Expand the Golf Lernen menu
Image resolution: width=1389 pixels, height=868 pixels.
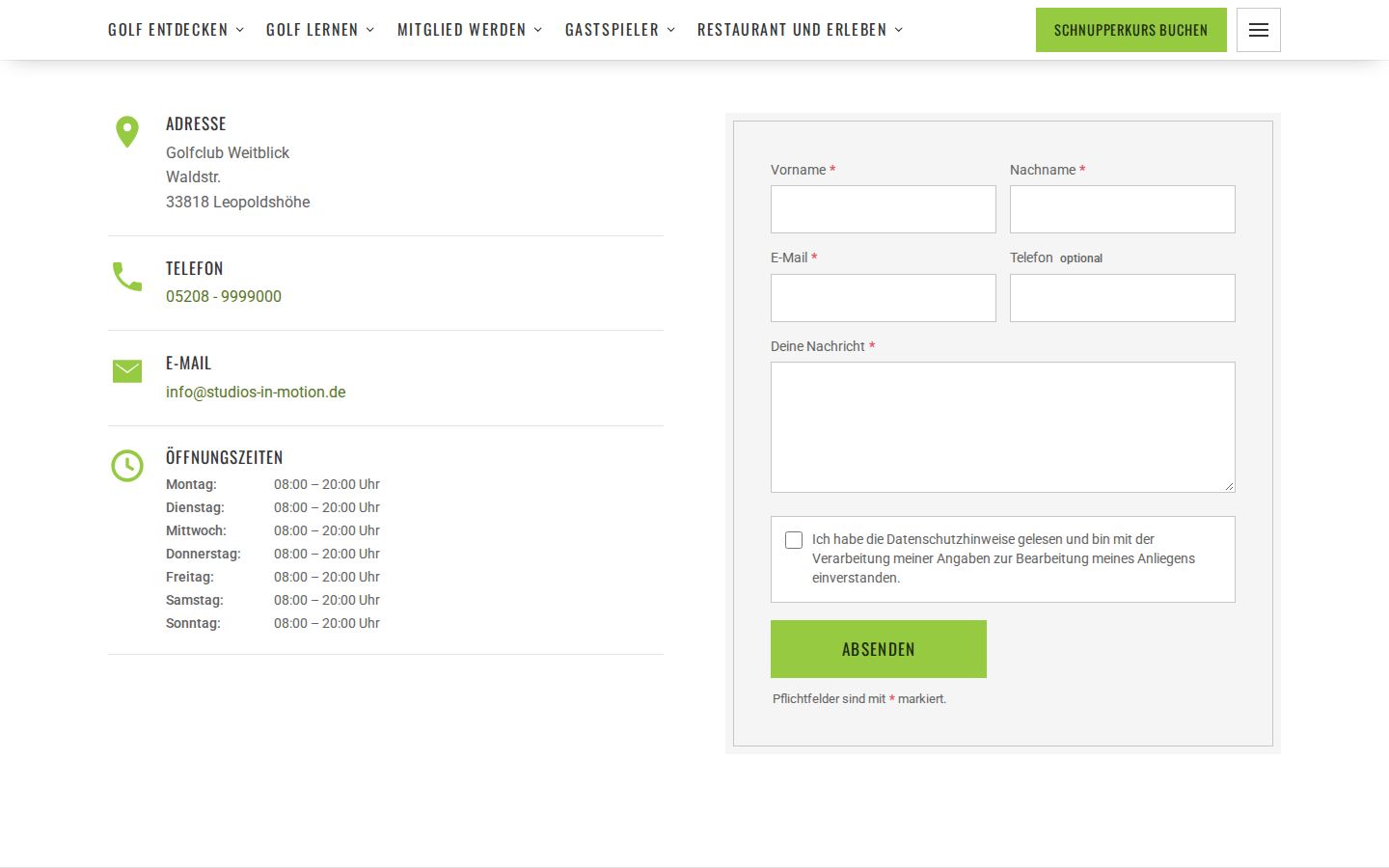click(319, 30)
